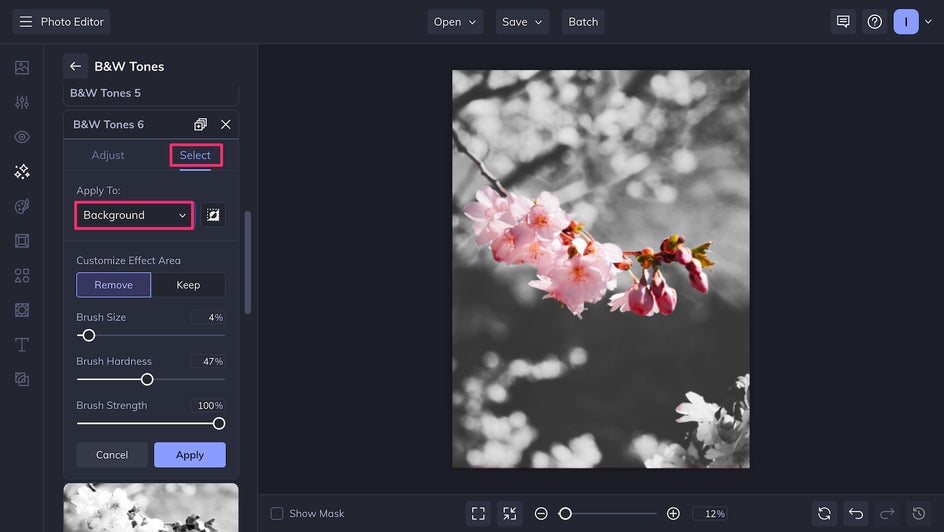Expand the account menu chevron
Screen dimensions: 944x532
pyautogui.click(x=928, y=22)
